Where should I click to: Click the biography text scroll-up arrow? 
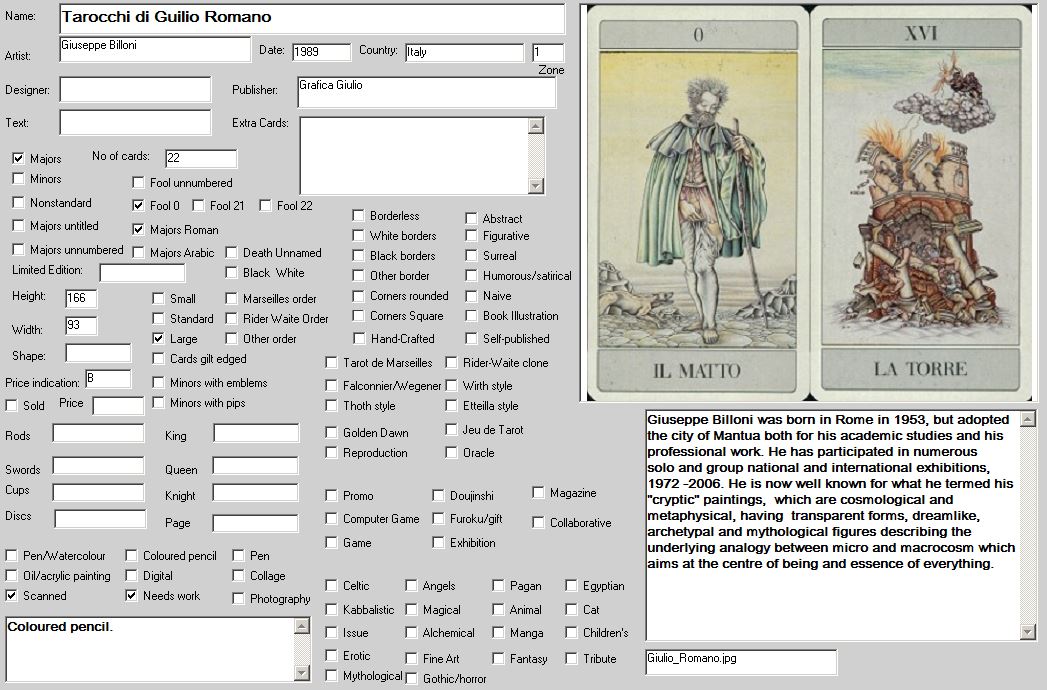coord(1028,419)
